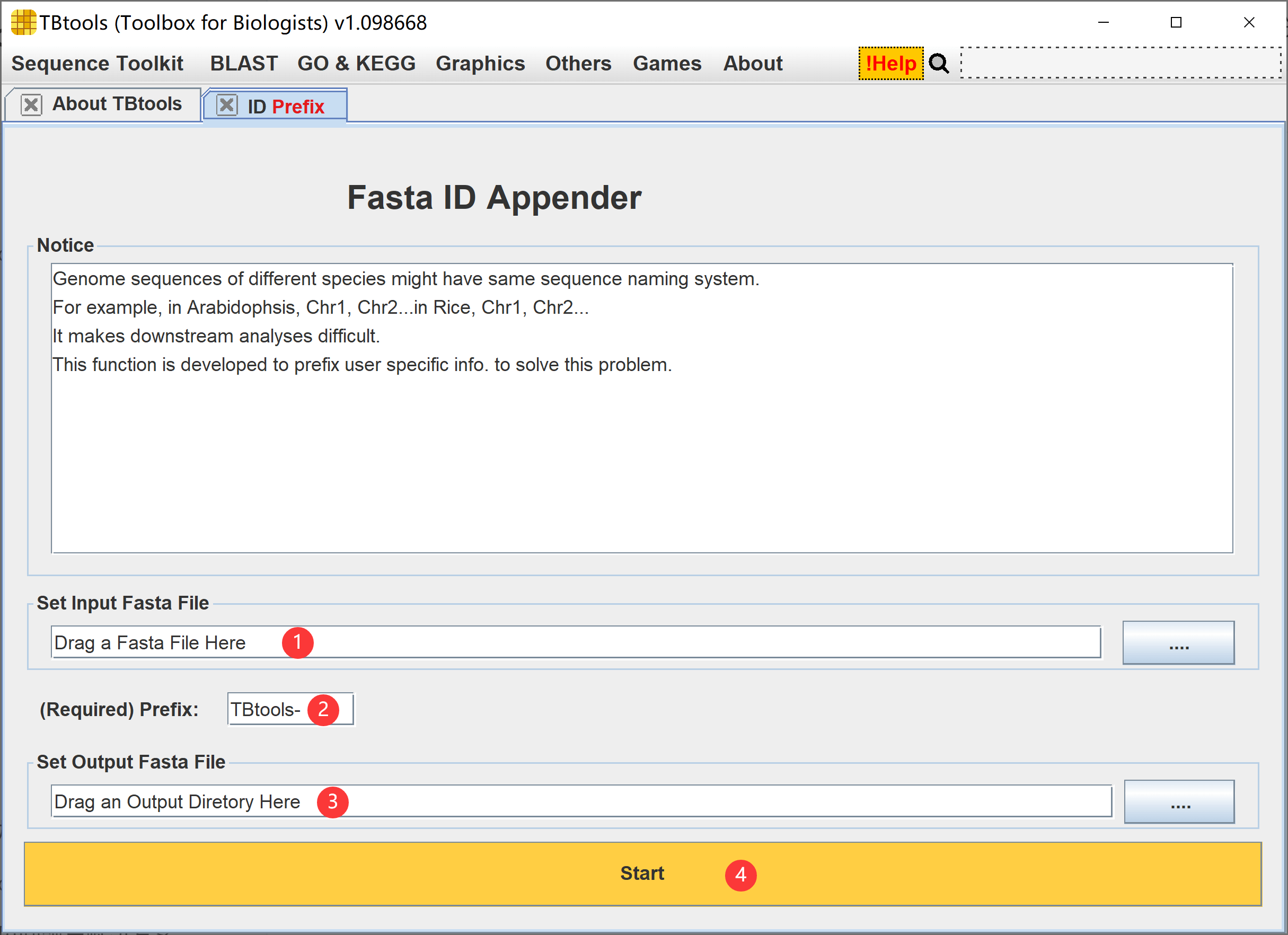Open the Others menu
Screen dimensions: 1288x935
click(x=578, y=64)
